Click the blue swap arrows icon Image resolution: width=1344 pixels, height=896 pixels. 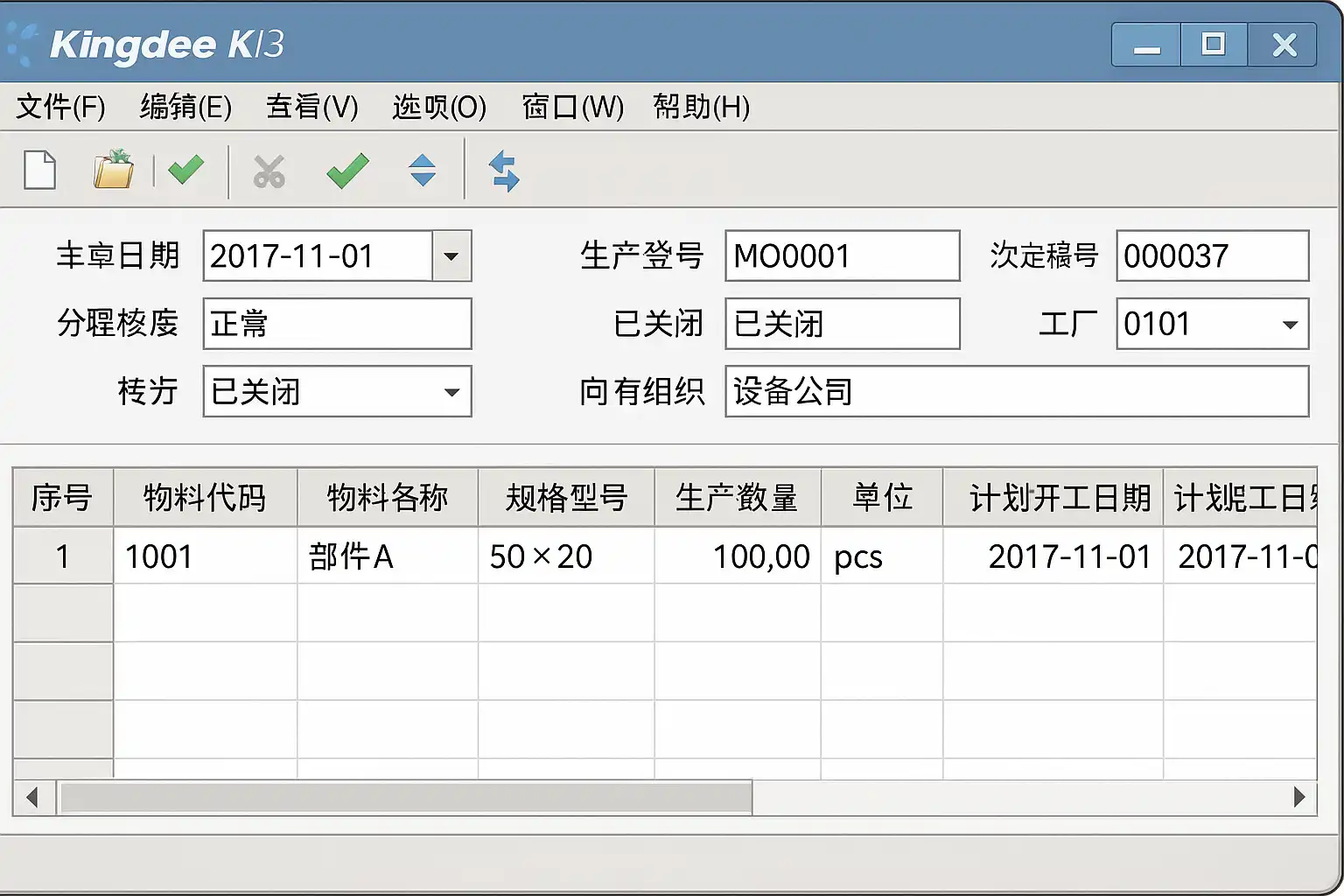point(504,171)
